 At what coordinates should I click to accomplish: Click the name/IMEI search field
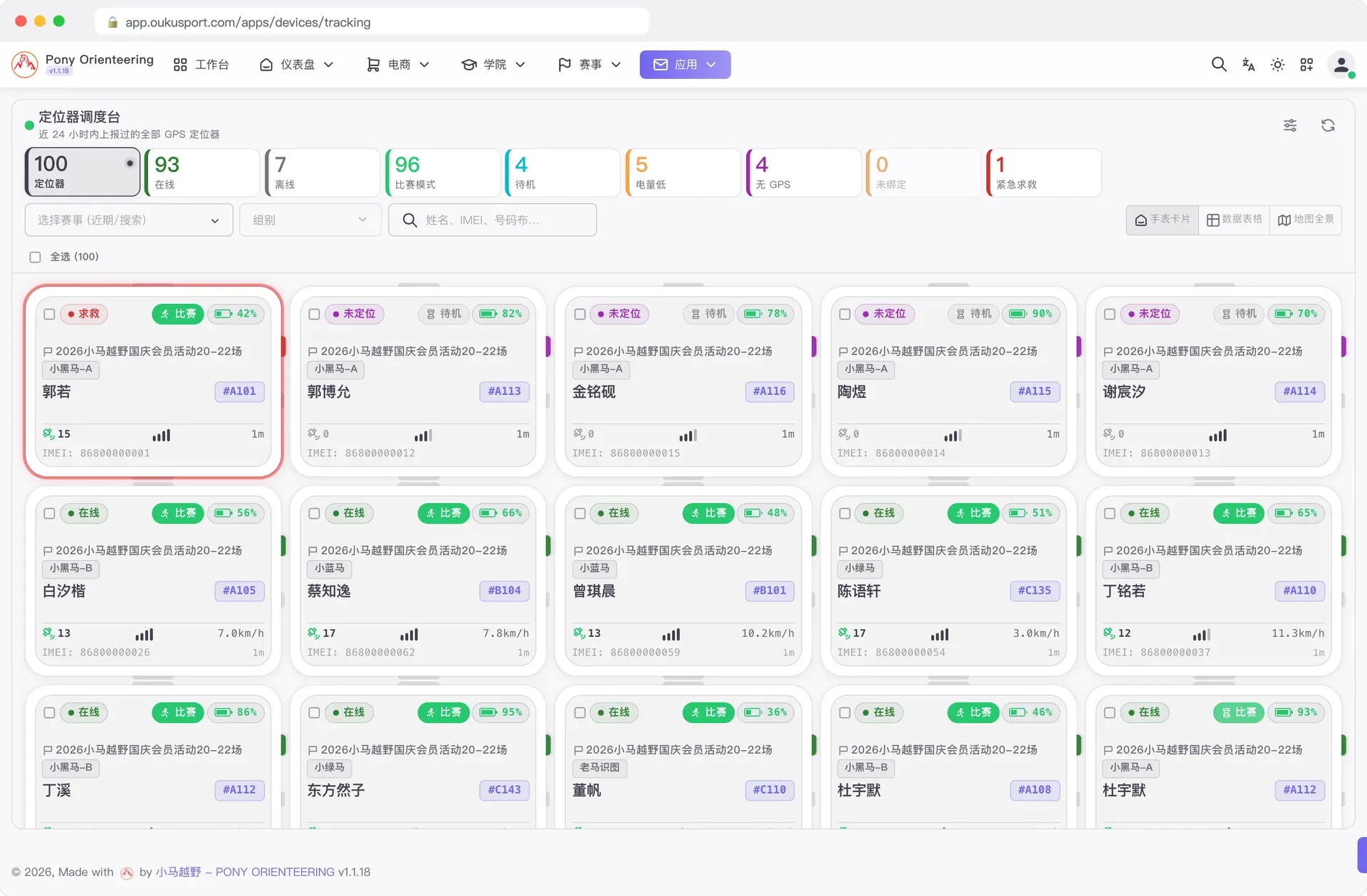click(x=493, y=220)
